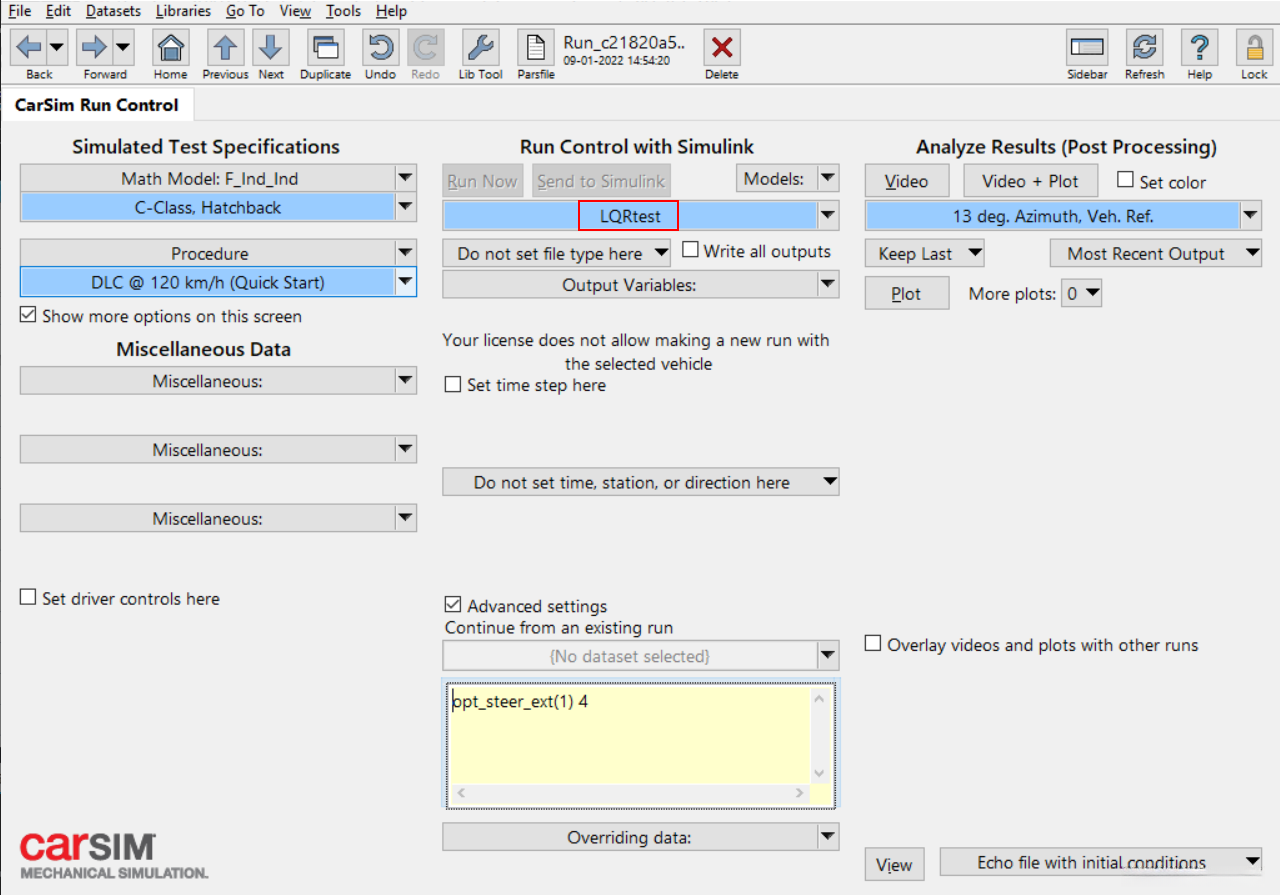The width and height of the screenshot is (1280, 895).
Task: Select the CarSim Run Control tab
Action: point(97,105)
